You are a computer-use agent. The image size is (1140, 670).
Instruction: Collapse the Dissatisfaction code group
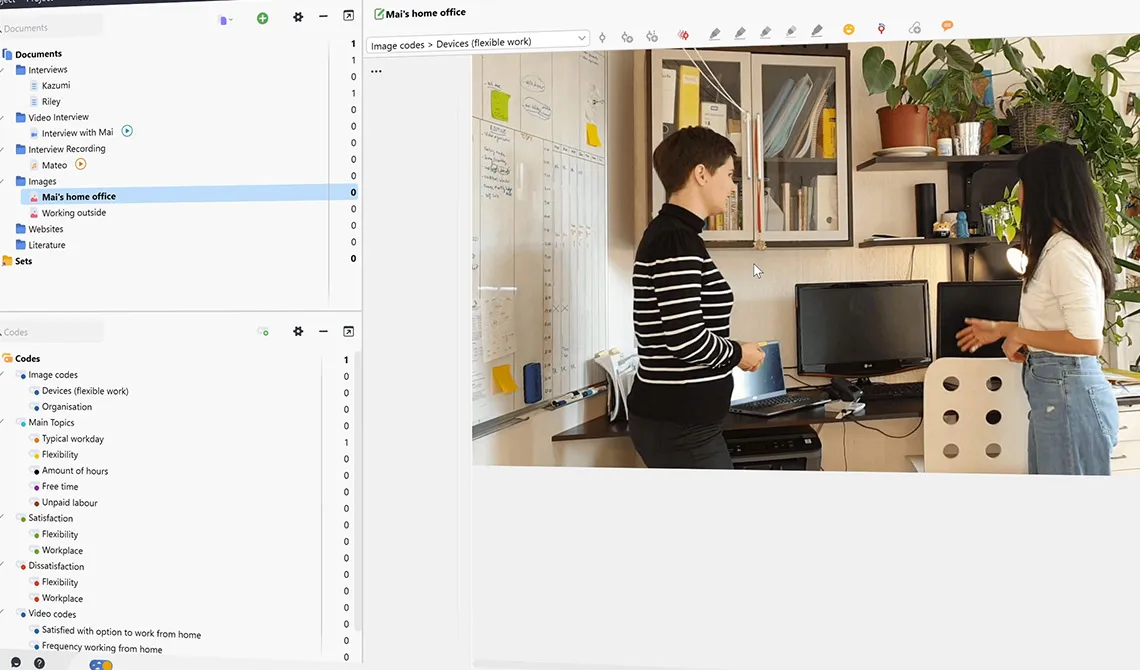[3, 565]
